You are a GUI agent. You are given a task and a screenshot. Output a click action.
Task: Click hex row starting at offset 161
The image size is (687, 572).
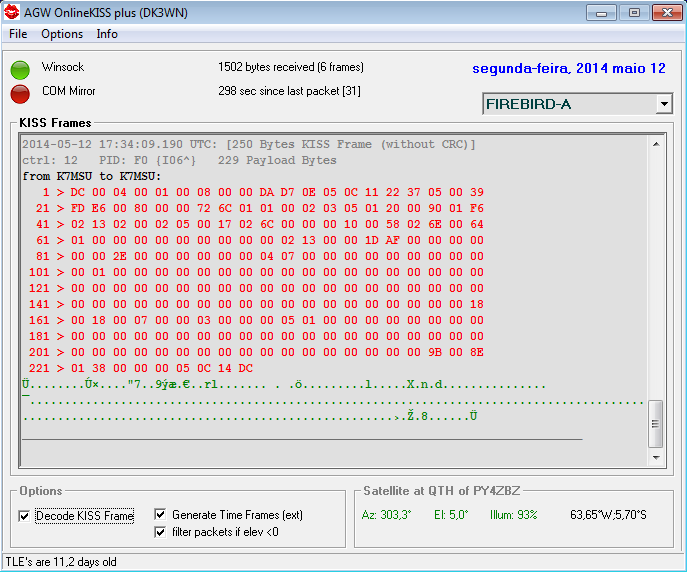pos(256,320)
